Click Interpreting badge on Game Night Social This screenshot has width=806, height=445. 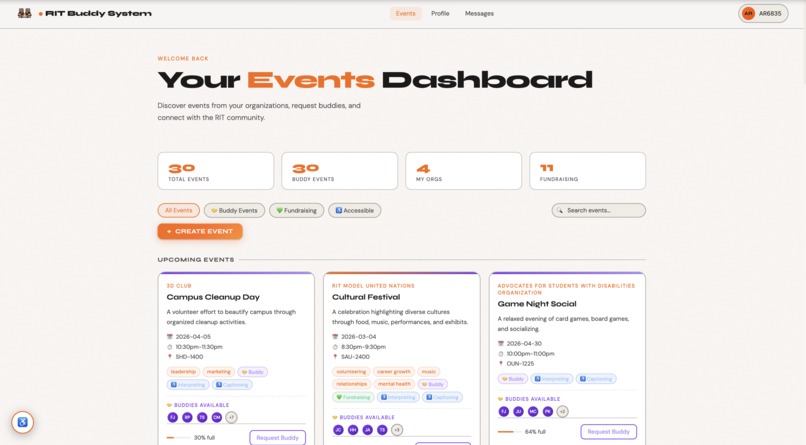(552, 379)
